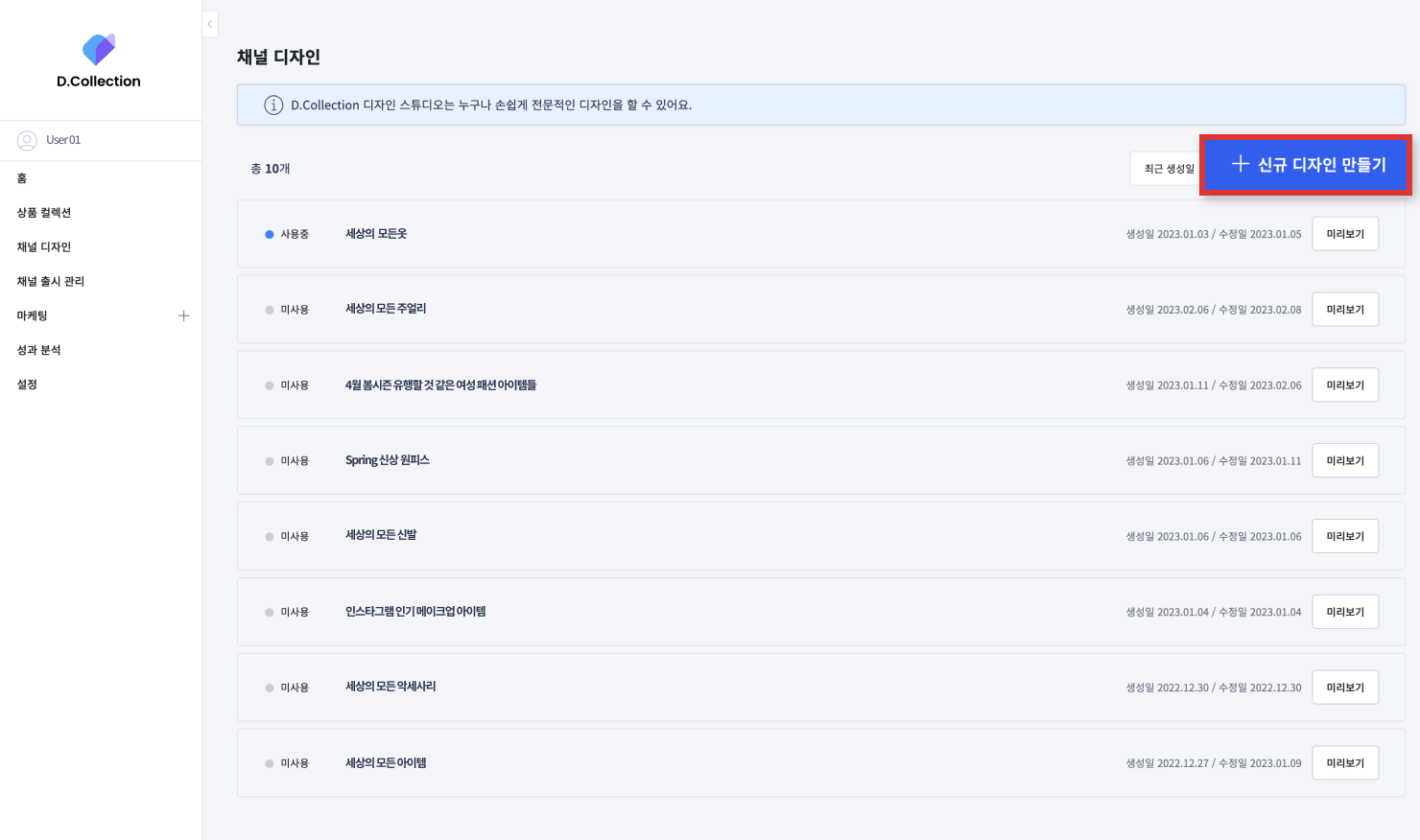
Task: Select 4월 봄시즌 유행할 것 같은 여성 패션 아이템들
Action: point(440,385)
